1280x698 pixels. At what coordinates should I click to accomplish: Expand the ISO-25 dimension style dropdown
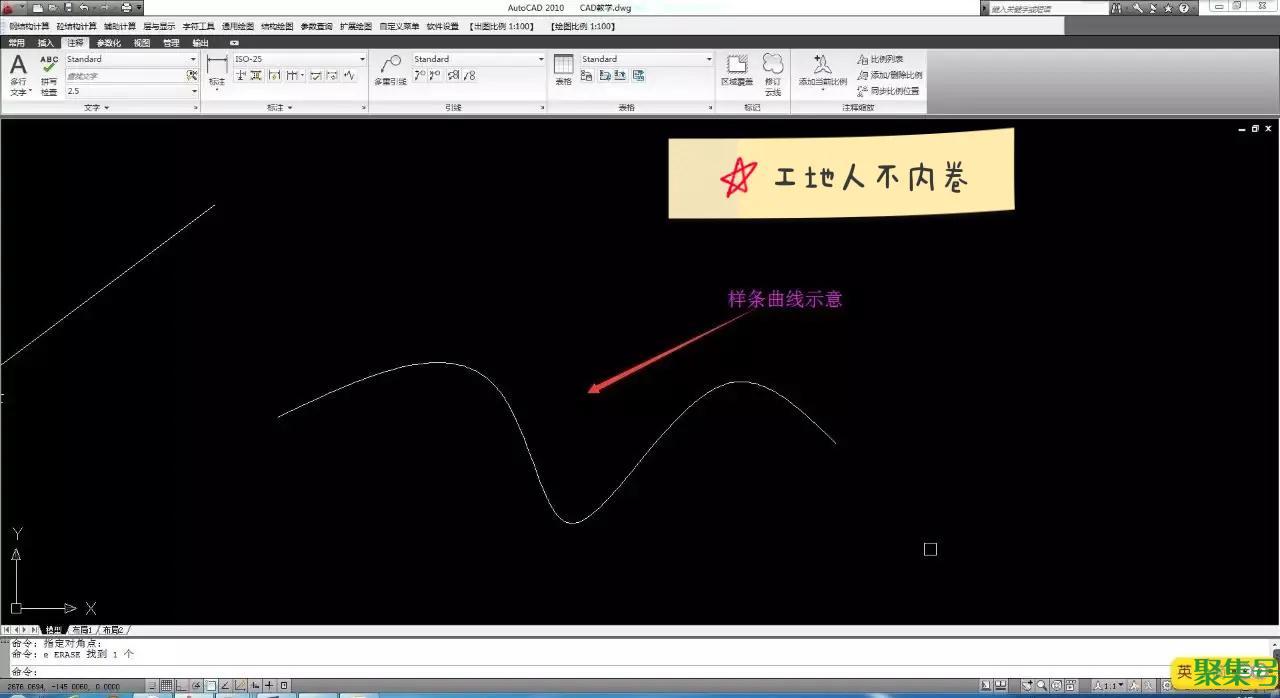(362, 59)
